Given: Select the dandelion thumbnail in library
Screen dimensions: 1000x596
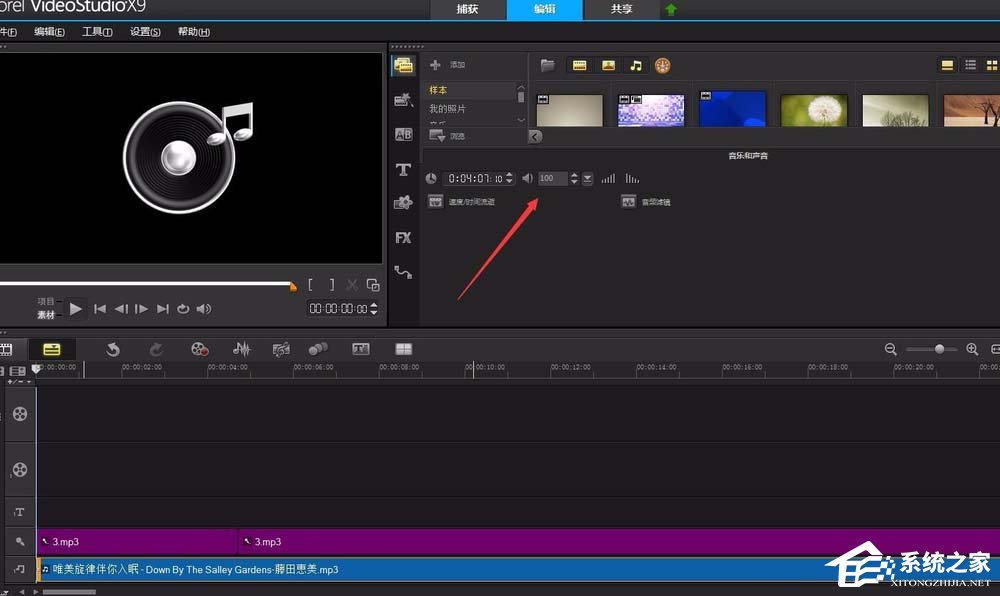Looking at the screenshot, I should (x=814, y=110).
